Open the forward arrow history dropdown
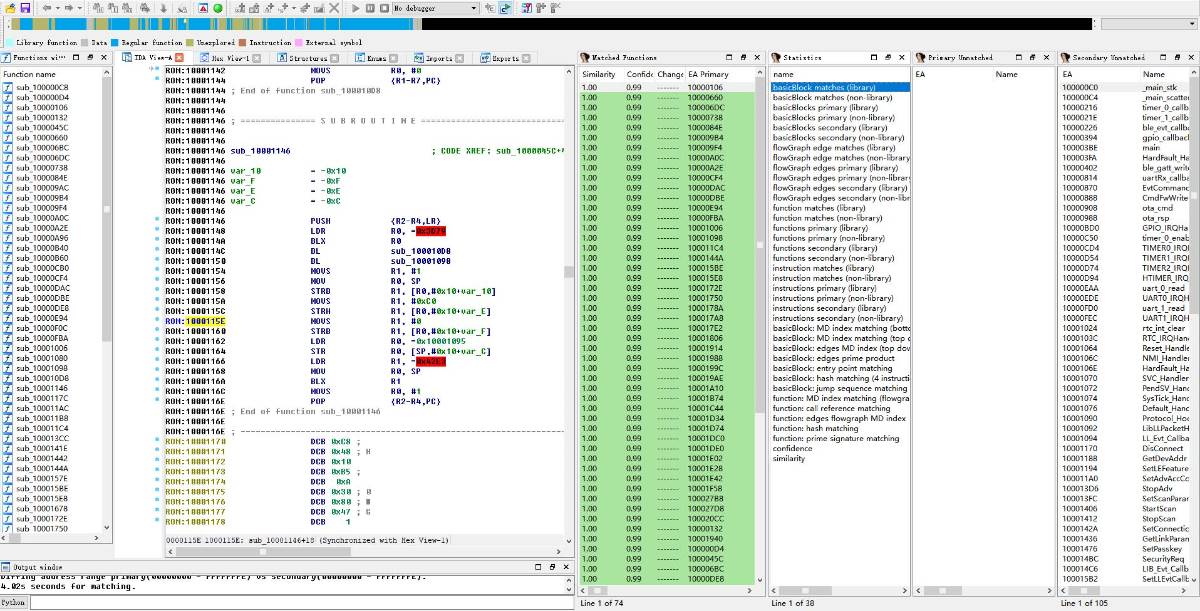This screenshot has height=611, width=1200. [80, 8]
